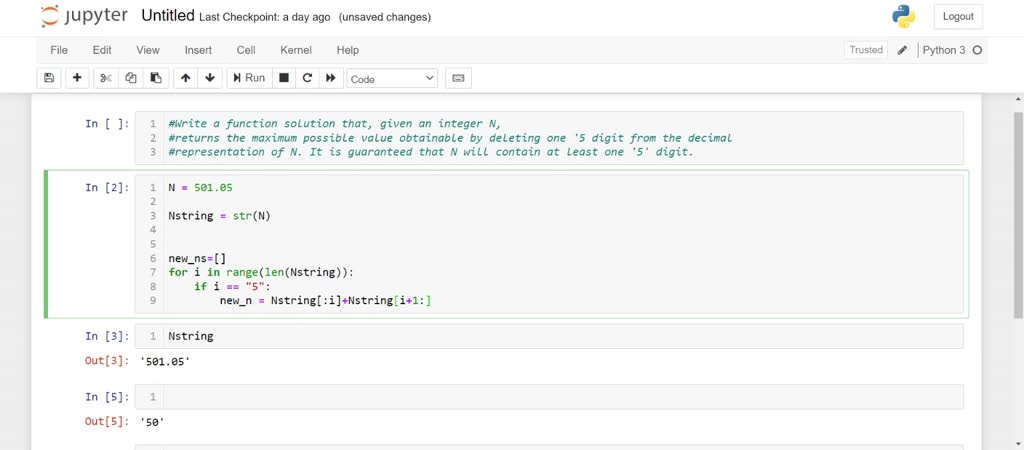
Task: Click the Logout button
Action: (x=957, y=17)
